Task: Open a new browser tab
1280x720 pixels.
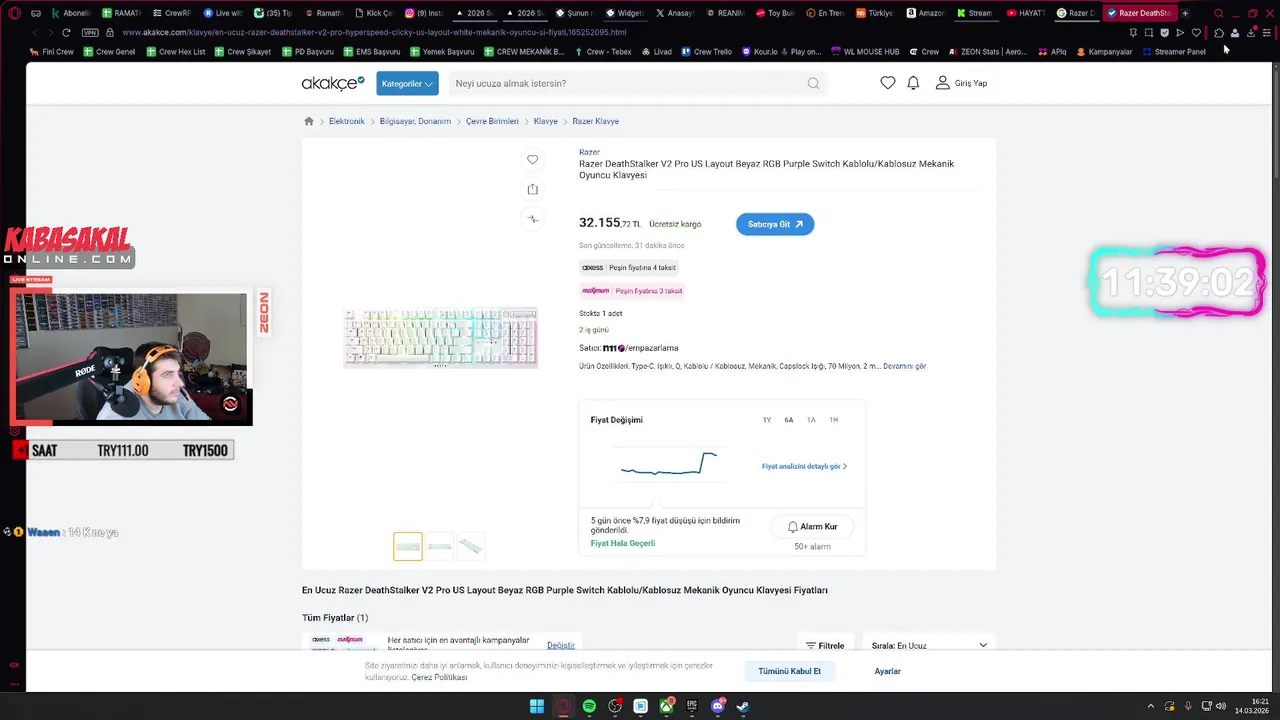Action: point(1185,13)
